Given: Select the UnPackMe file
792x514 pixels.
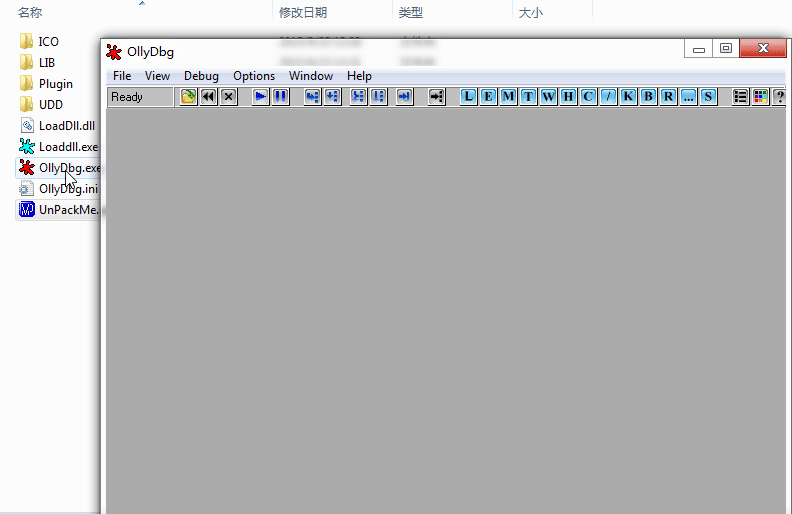Looking at the screenshot, I should 59,210.
